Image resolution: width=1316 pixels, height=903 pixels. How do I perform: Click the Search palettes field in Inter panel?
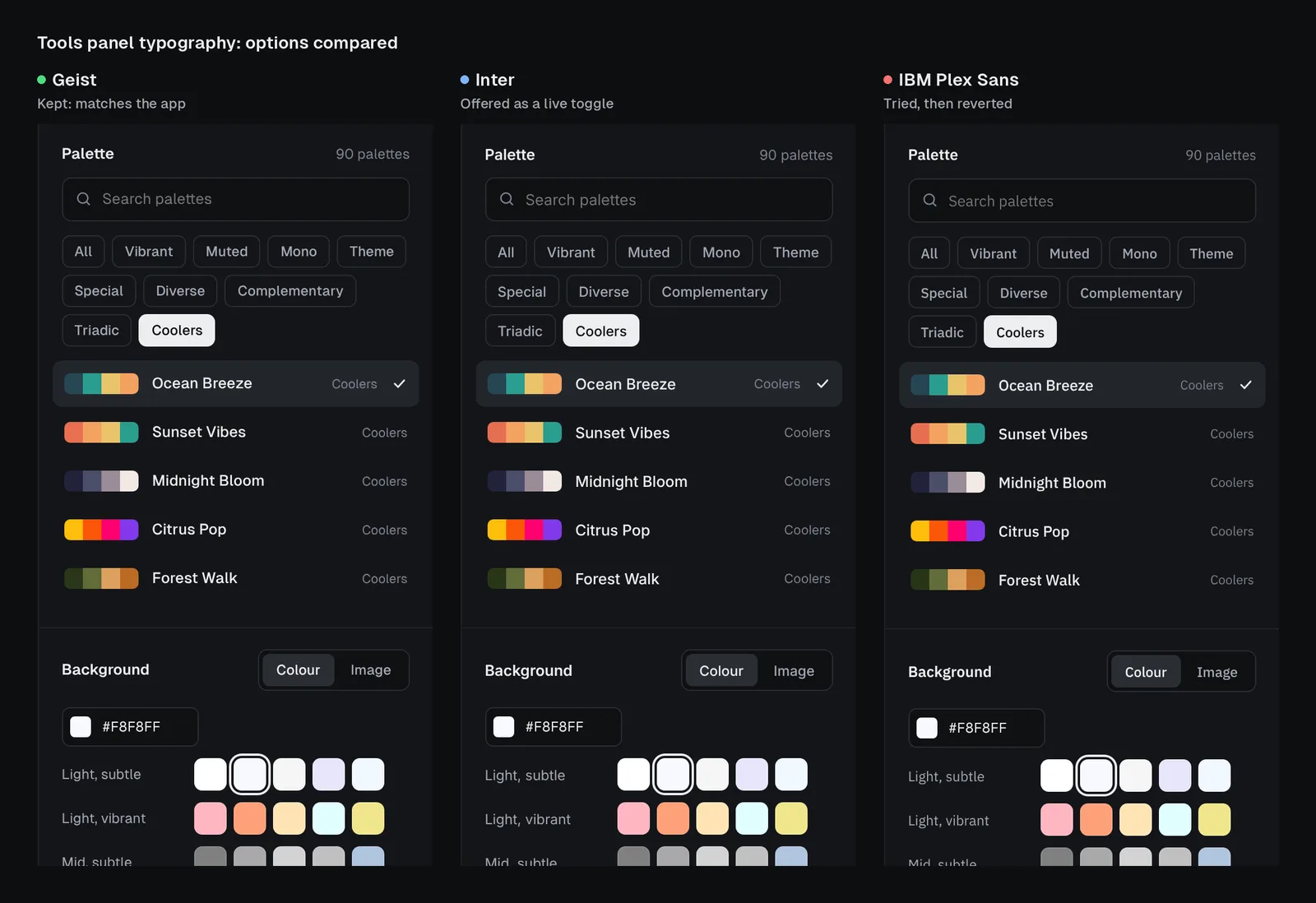[659, 200]
